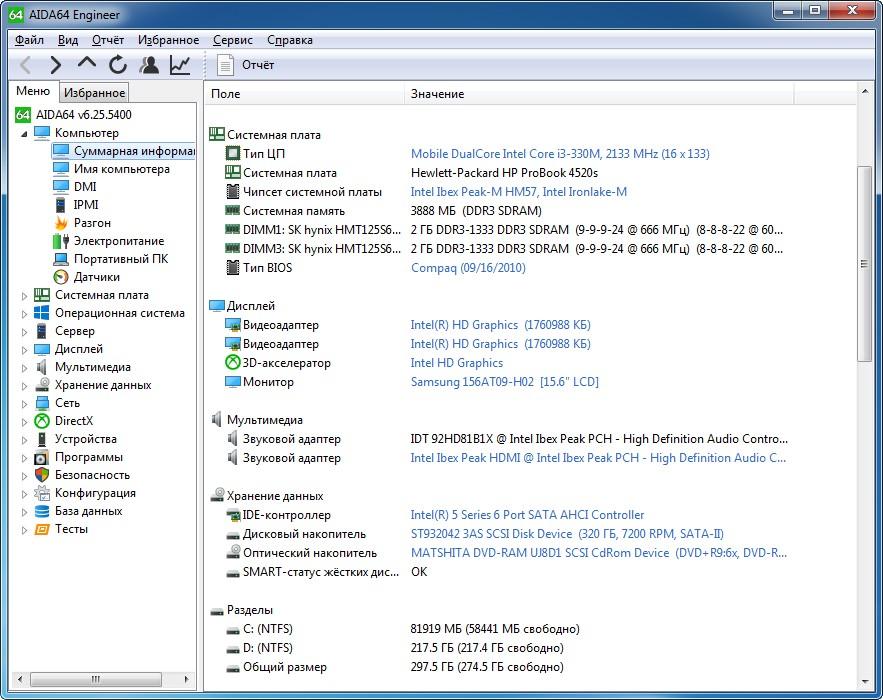
Task: Click the report pane scroll down arrow
Action: [864, 681]
